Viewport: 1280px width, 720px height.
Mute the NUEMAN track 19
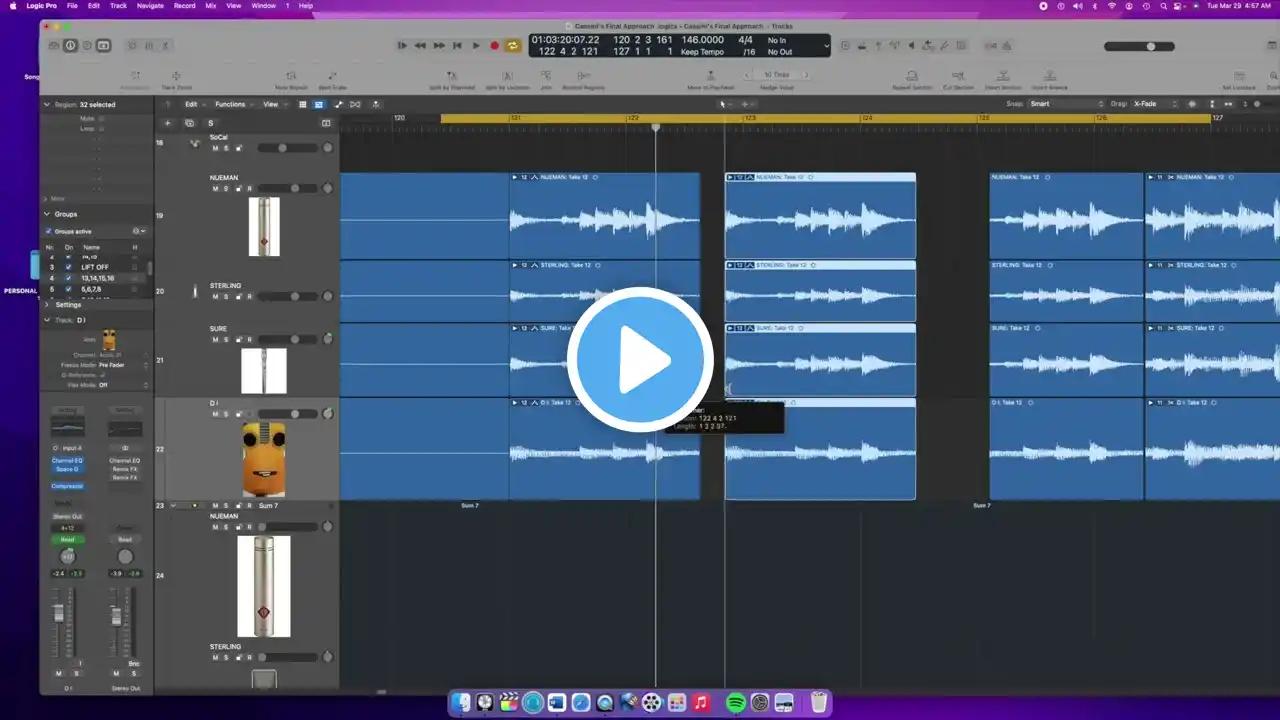pyautogui.click(x=214, y=188)
